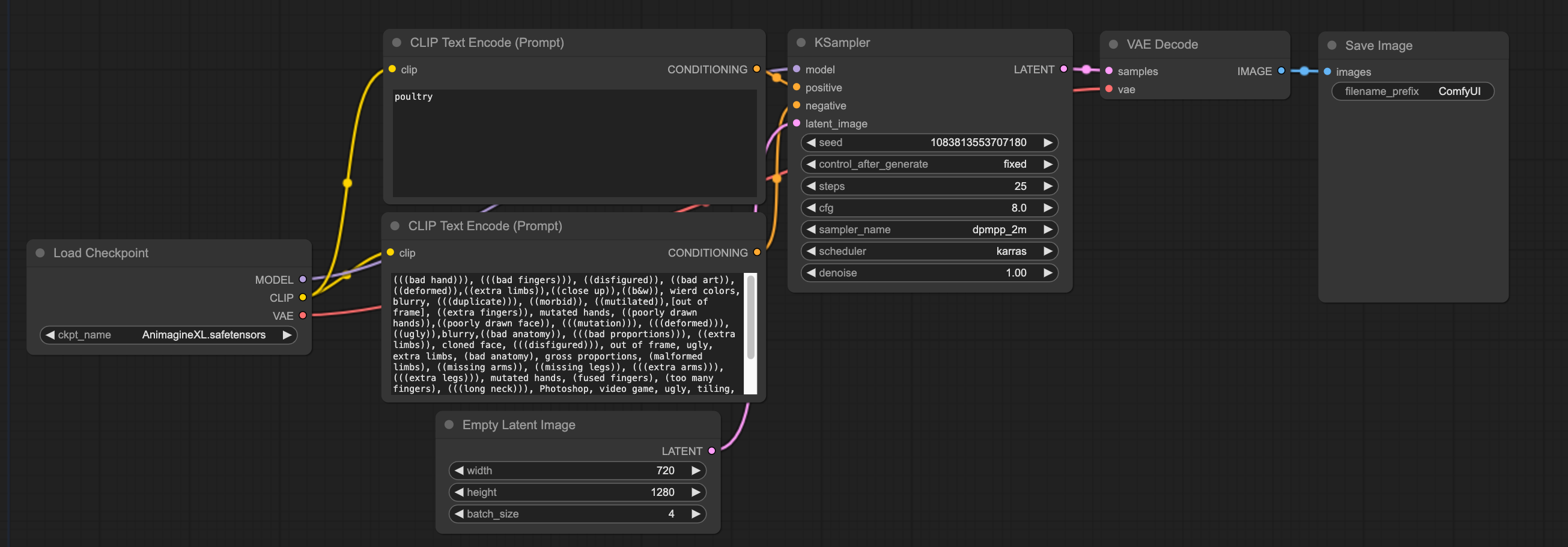Click CONDITIONING output socket of bottom prompt node

(756, 252)
